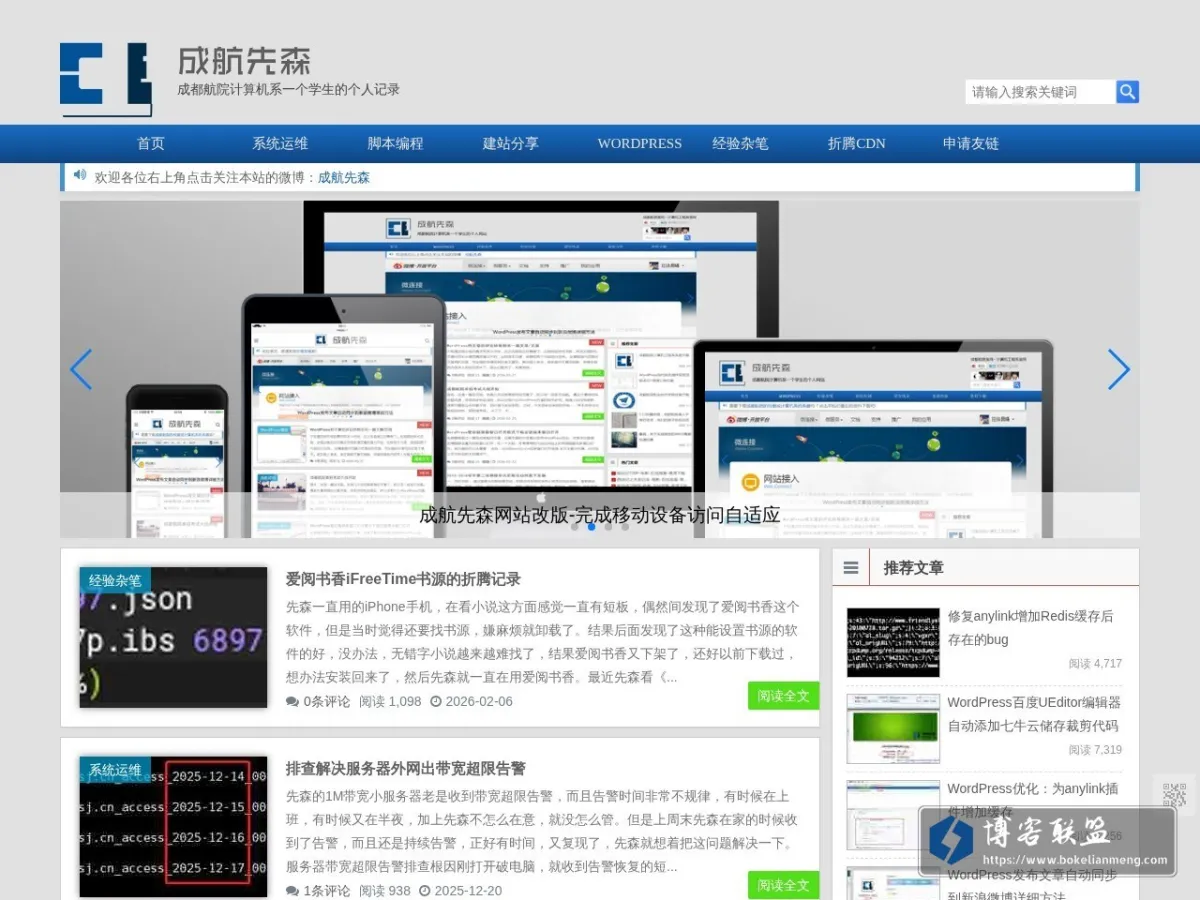Open thumbnail of the 爱阅书香 article
This screenshot has width=1200, height=900.
click(174, 637)
